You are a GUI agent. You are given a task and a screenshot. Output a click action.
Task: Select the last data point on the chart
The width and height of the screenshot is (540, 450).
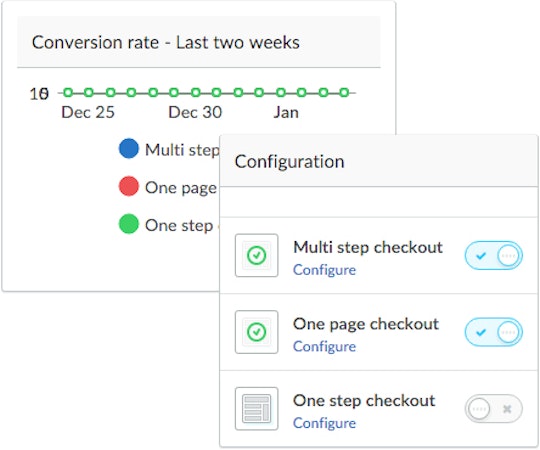(x=344, y=92)
